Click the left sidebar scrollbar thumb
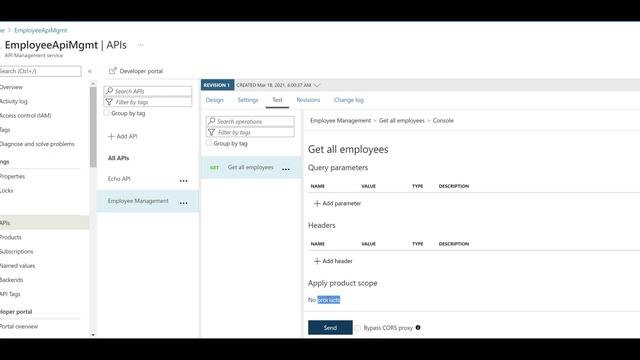Viewport: 640px width, 360px height. pyautogui.click(x=93, y=127)
